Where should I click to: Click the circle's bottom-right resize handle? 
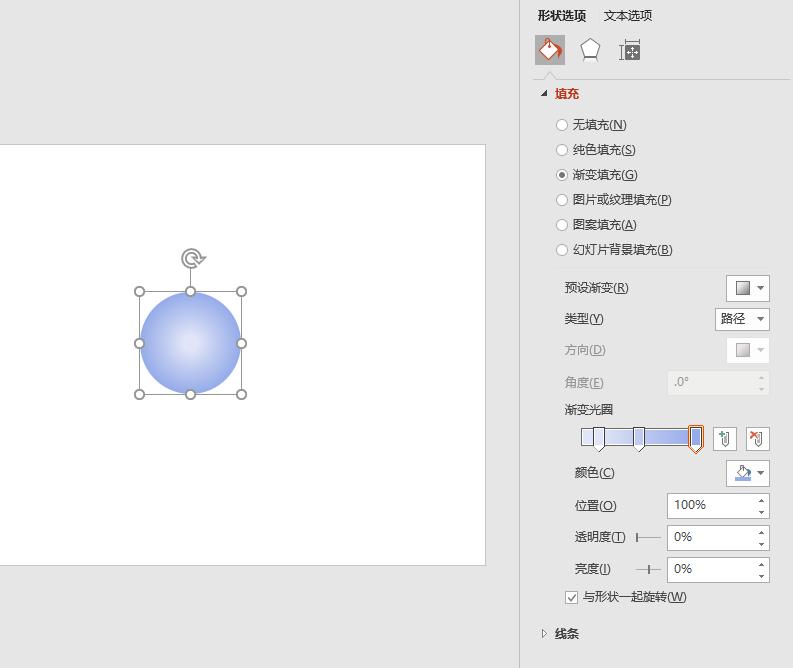click(241, 394)
